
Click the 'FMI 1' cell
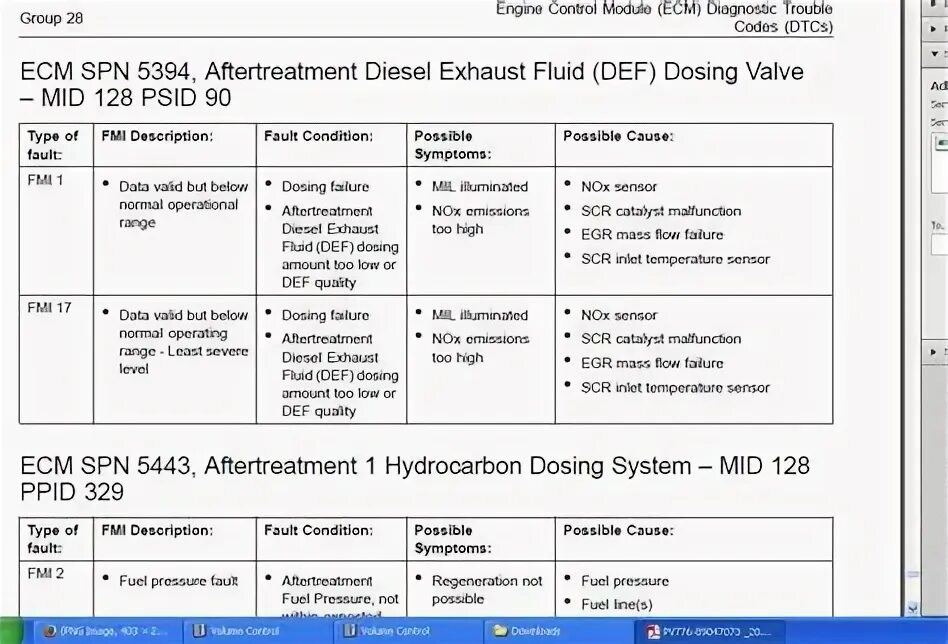coord(45,180)
